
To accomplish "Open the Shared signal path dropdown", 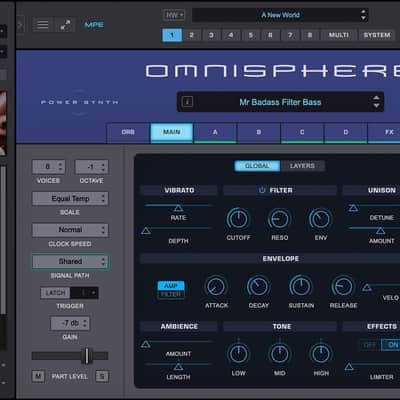I will tap(70, 261).
